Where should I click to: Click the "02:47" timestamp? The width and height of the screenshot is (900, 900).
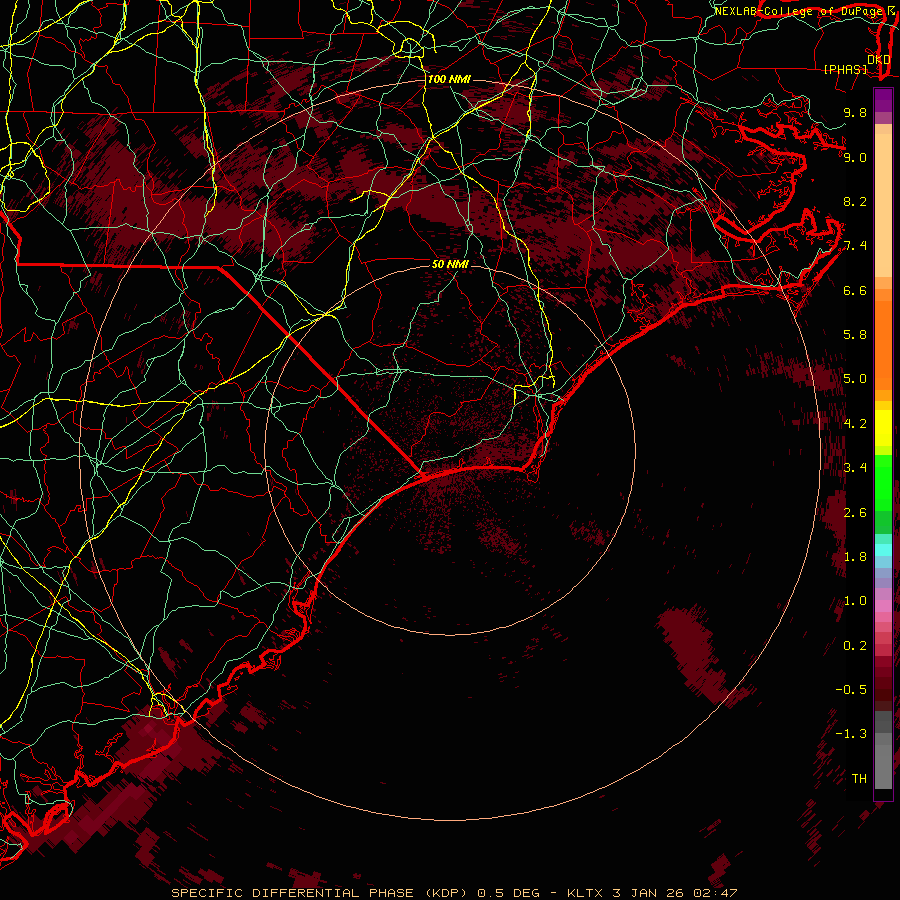tap(714, 893)
